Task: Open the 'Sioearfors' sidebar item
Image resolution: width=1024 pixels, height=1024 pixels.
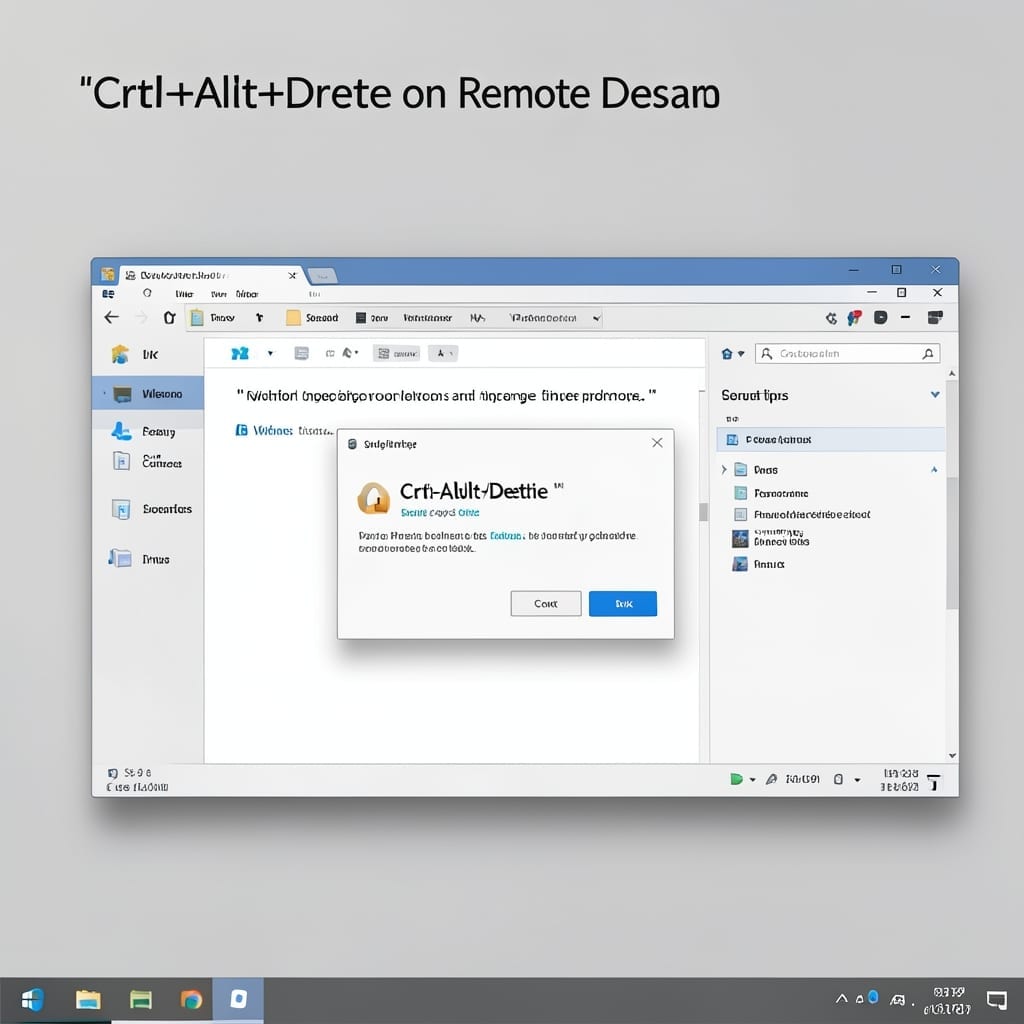Action: (x=152, y=509)
